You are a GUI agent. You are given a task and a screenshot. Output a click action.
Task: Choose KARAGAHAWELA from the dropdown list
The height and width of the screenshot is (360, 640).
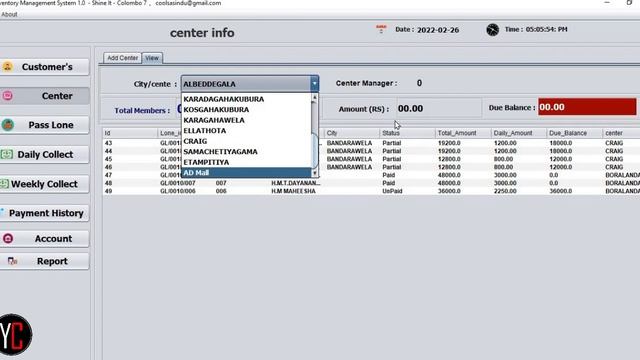click(x=247, y=120)
